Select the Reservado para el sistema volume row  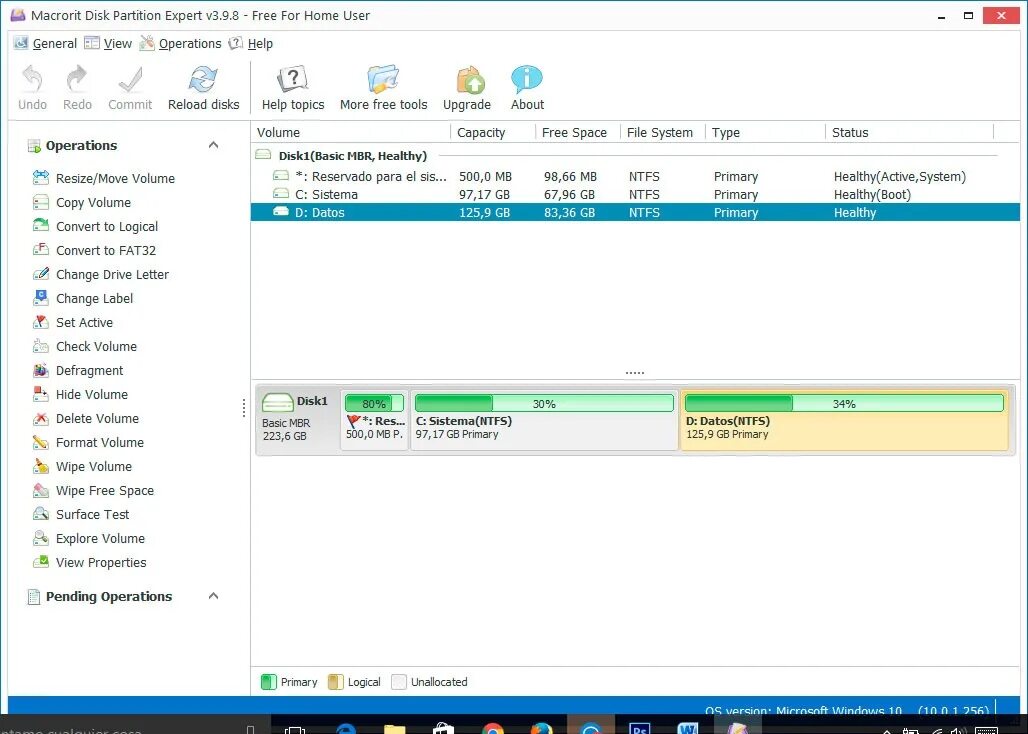pos(635,176)
